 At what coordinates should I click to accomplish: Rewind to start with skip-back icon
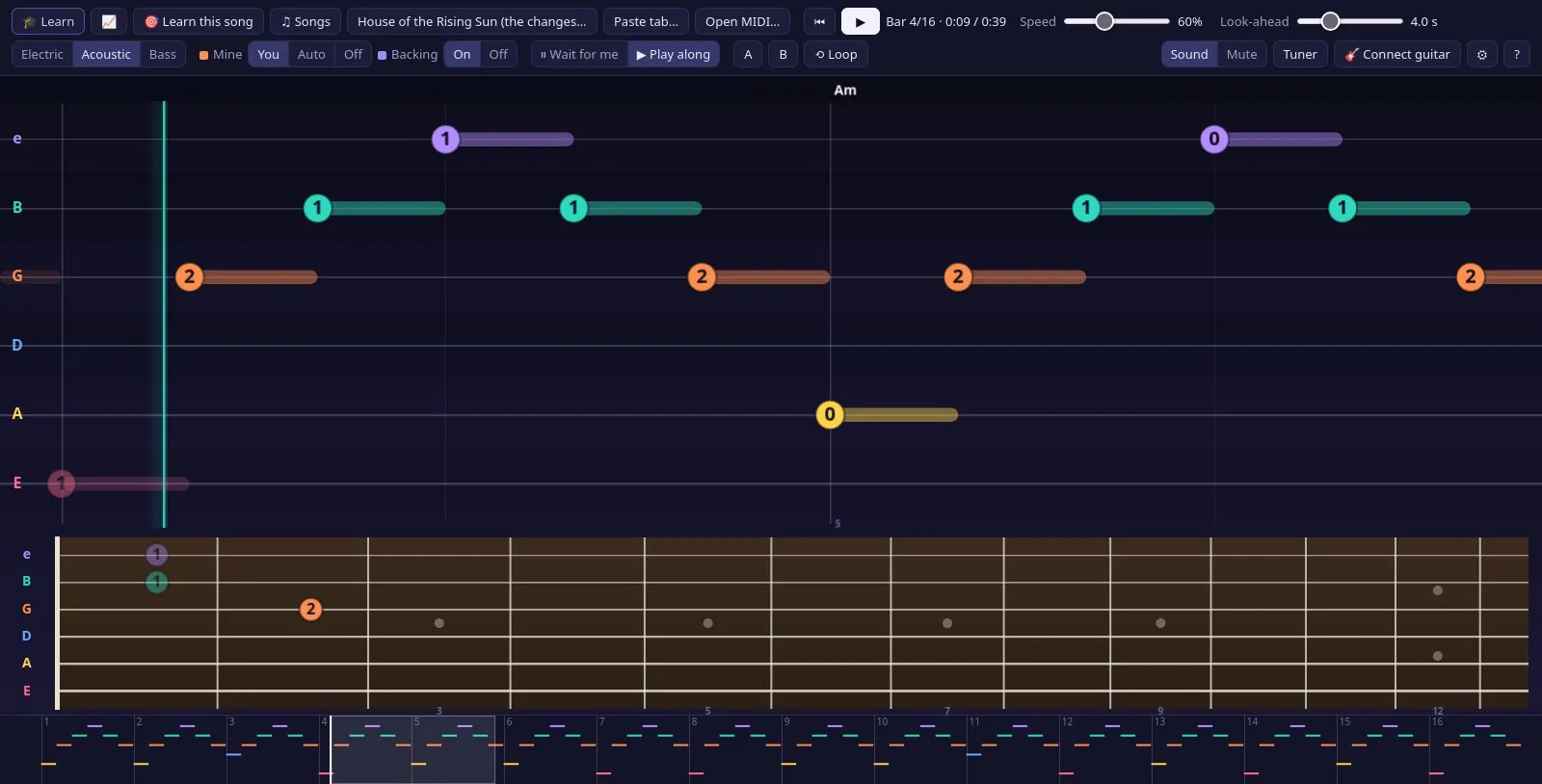pos(819,21)
